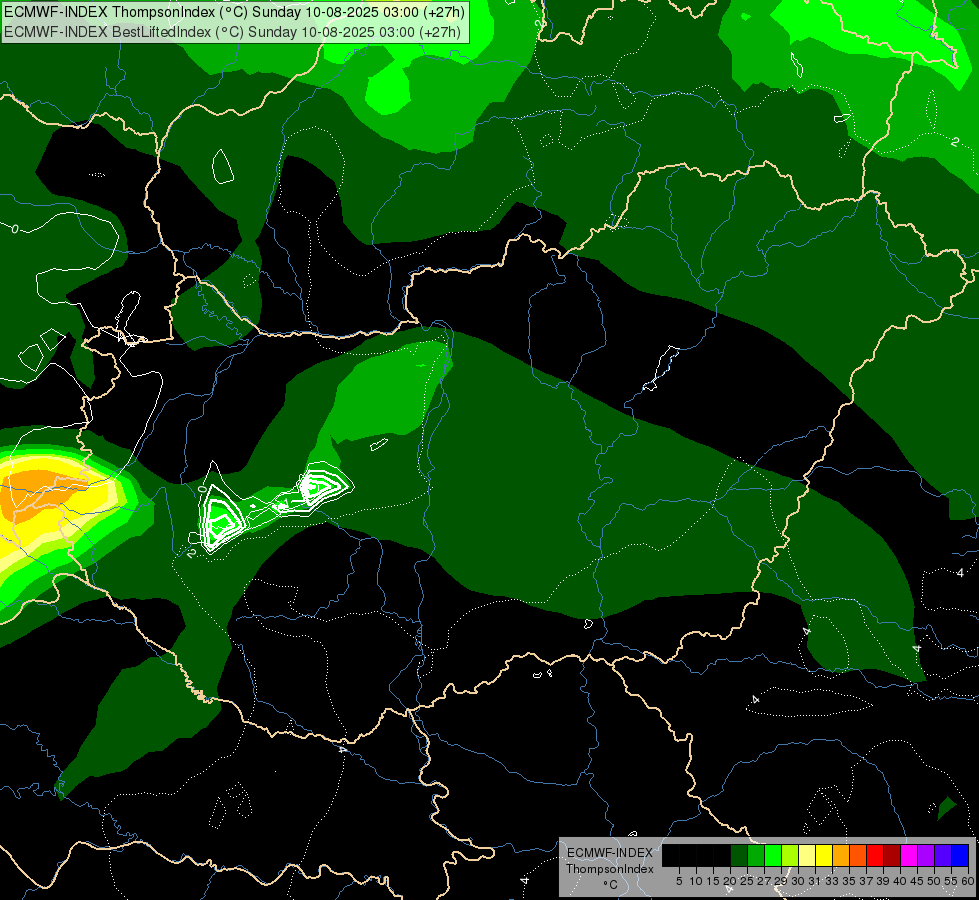
Task: Click the legend tick value 15
Action: coord(712,881)
